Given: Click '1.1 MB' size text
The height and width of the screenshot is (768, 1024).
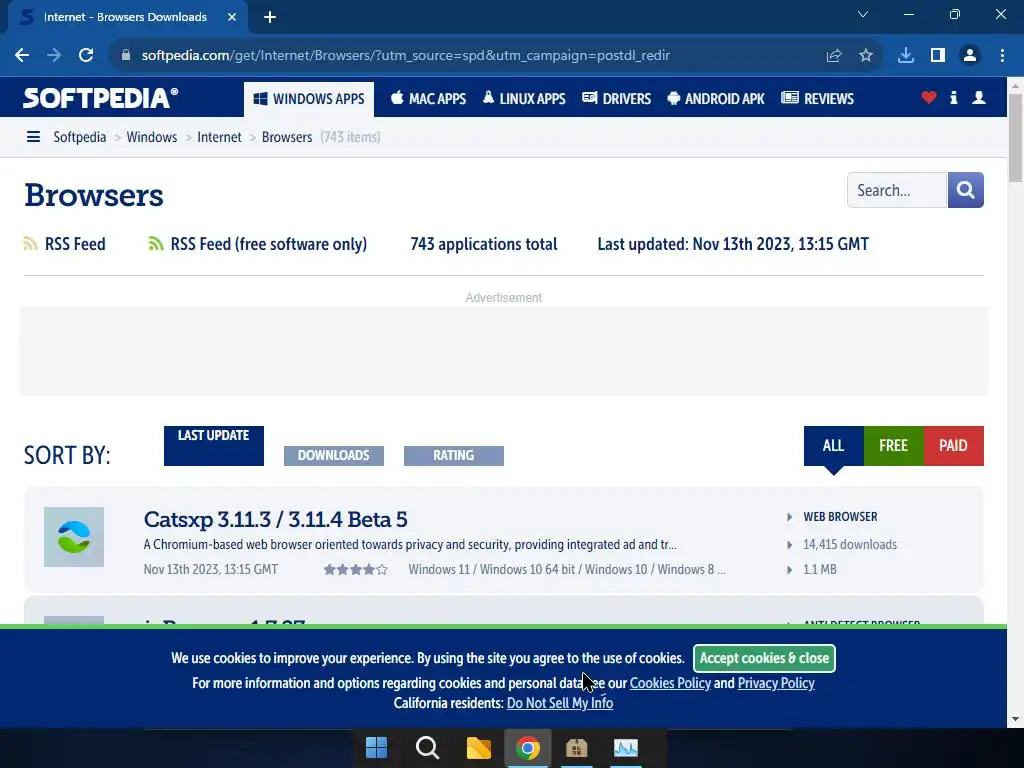Looking at the screenshot, I should pos(820,569).
